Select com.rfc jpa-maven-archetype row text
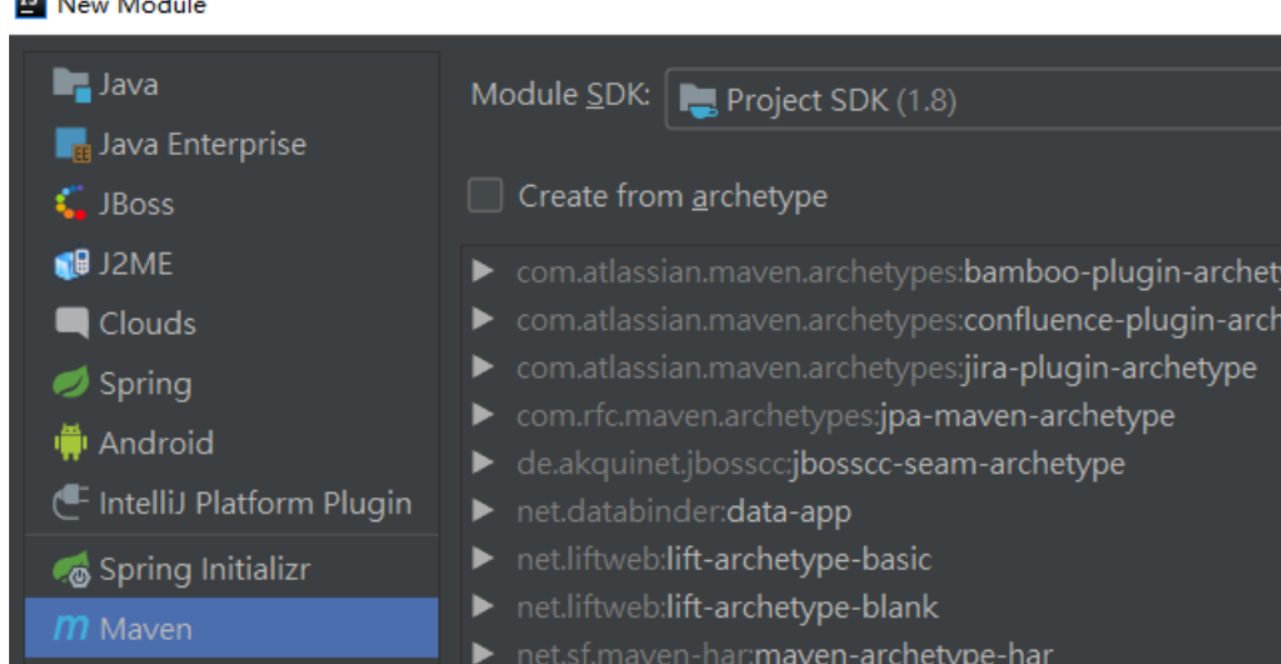 [845, 416]
